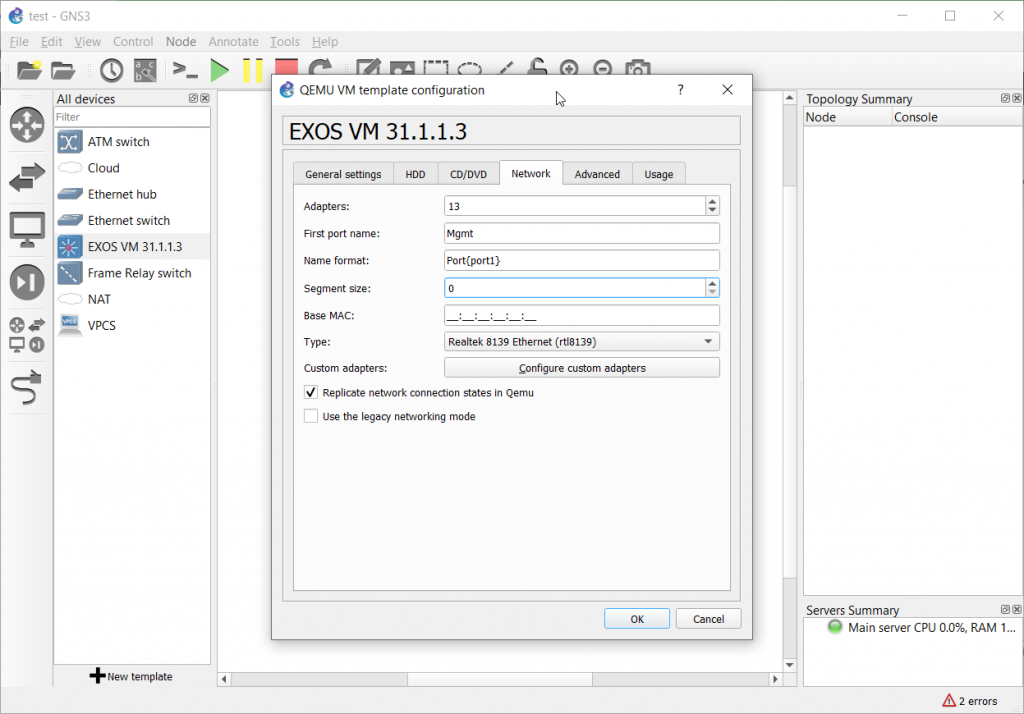Image resolution: width=1024 pixels, height=714 pixels.
Task: Sort Topology Summary by Console column
Action: pos(956,117)
